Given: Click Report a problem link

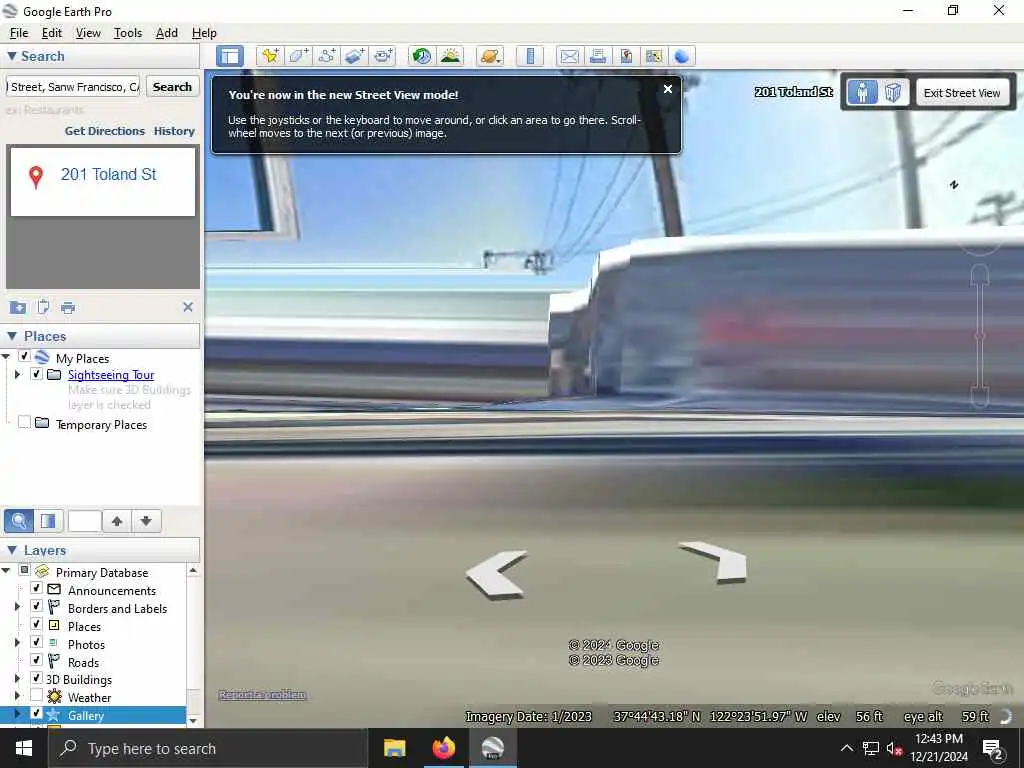Looking at the screenshot, I should [x=262, y=695].
